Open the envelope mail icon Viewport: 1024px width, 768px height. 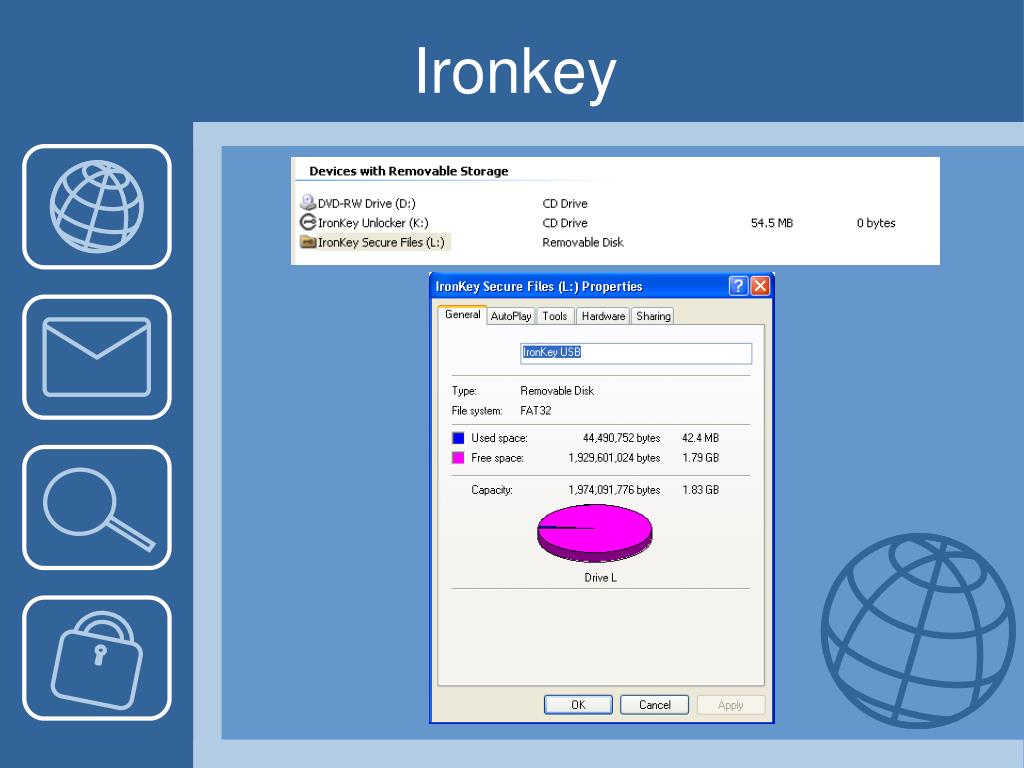(x=97, y=357)
